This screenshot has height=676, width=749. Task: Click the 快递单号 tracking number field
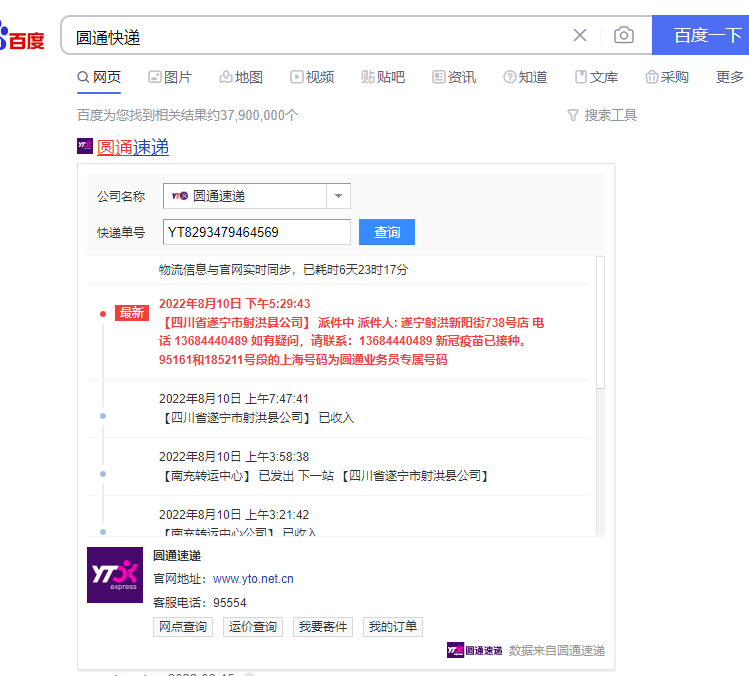(x=256, y=232)
